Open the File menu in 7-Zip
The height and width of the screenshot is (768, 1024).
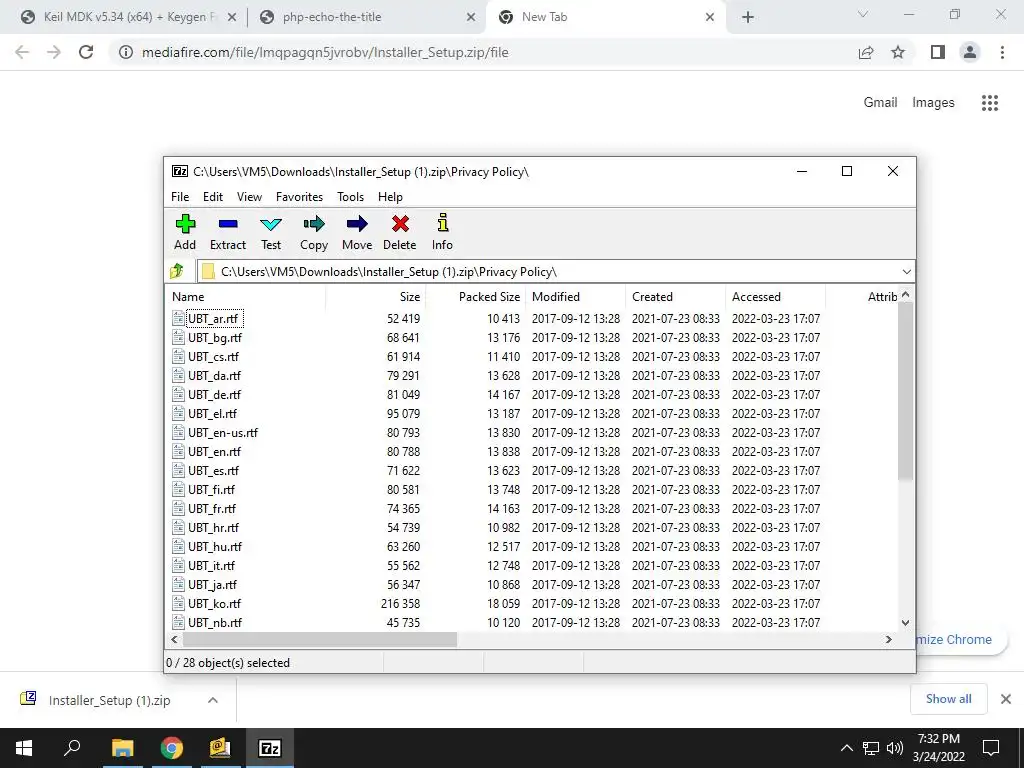pos(180,197)
